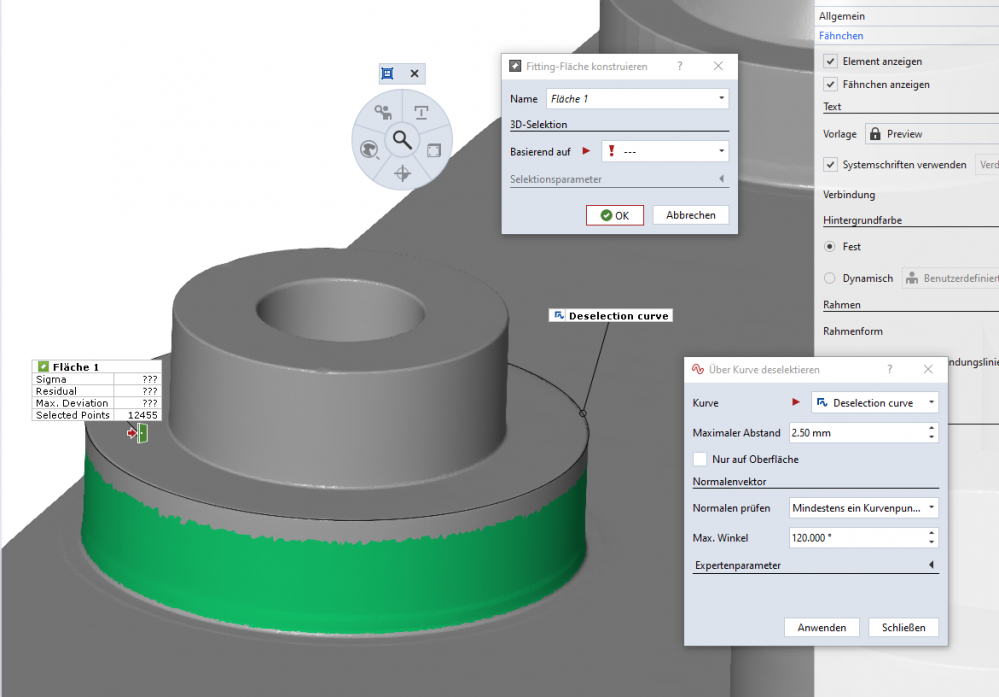Screen dimensions: 999x697
Task: Enable 'Nur auf Oberfläche' checkbox
Action: 700,459
